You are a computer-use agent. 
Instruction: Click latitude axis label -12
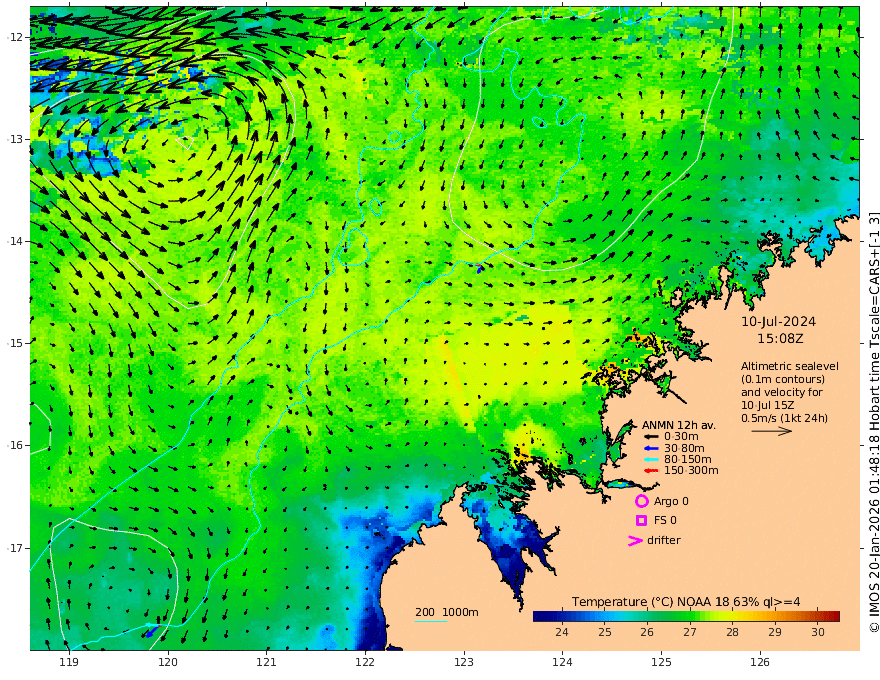tap(15, 37)
